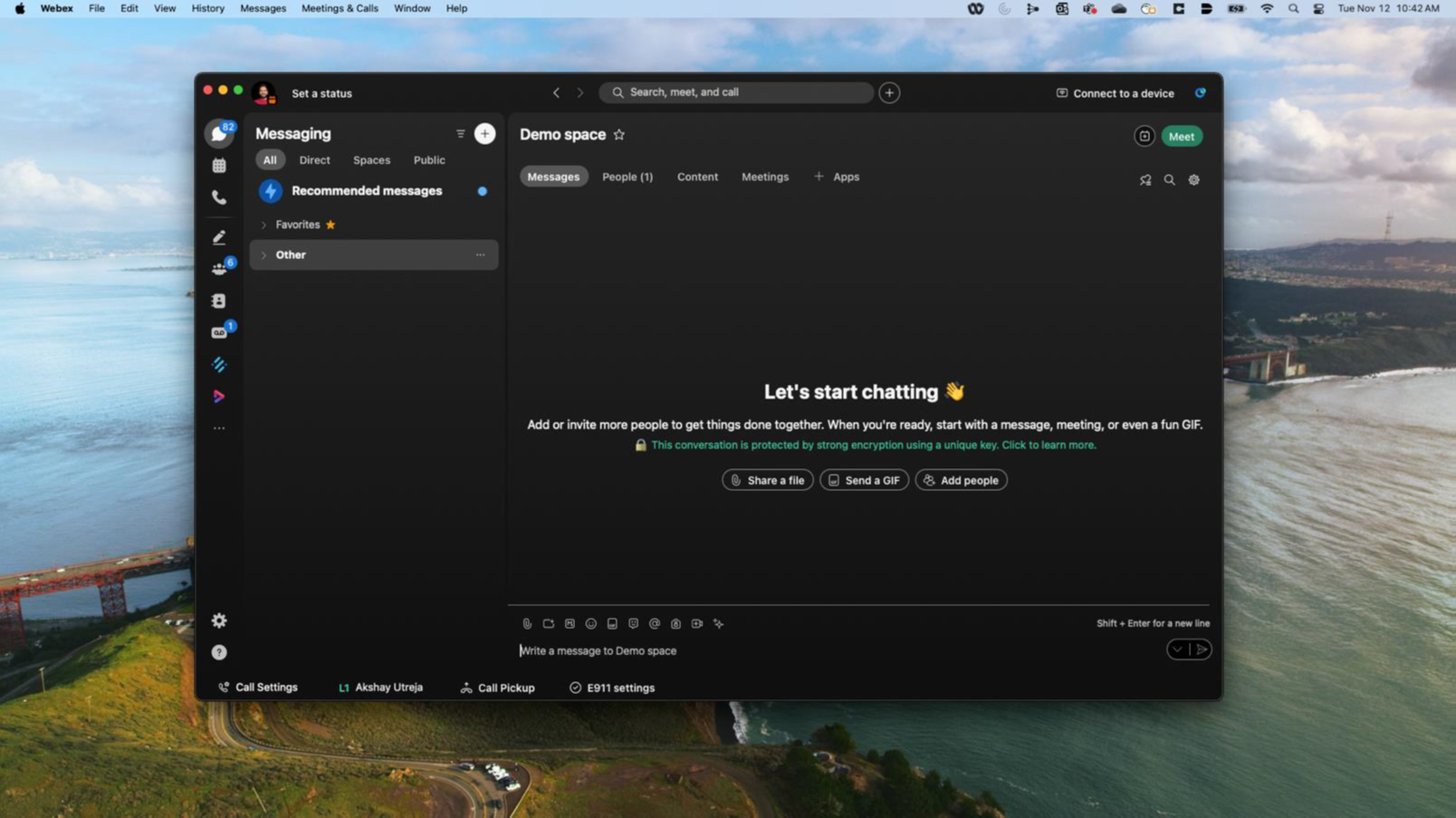1456x818 pixels.
Task: Expand the Other section
Action: [x=263, y=255]
